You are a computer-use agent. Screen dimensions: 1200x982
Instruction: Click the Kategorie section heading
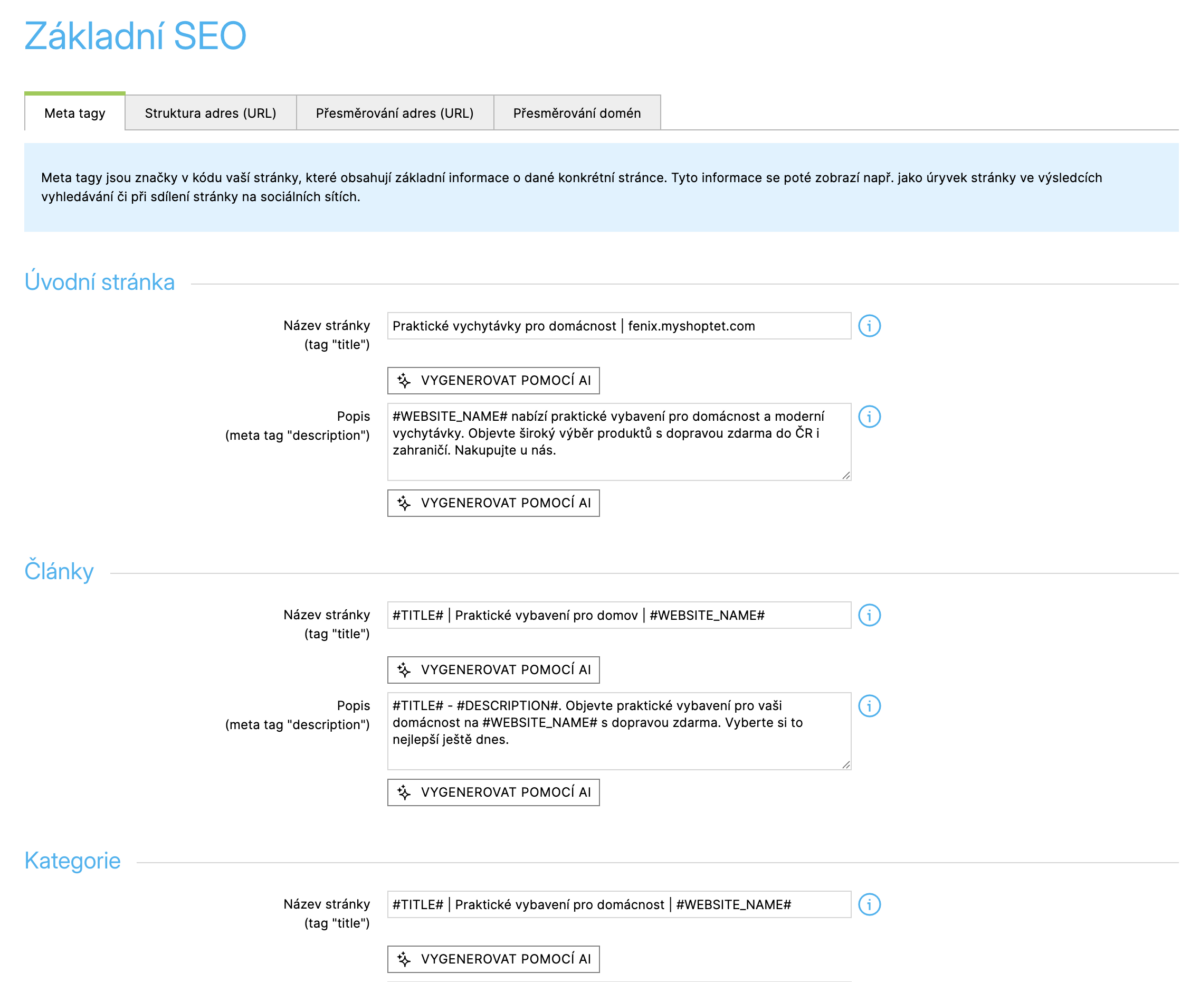tap(72, 861)
